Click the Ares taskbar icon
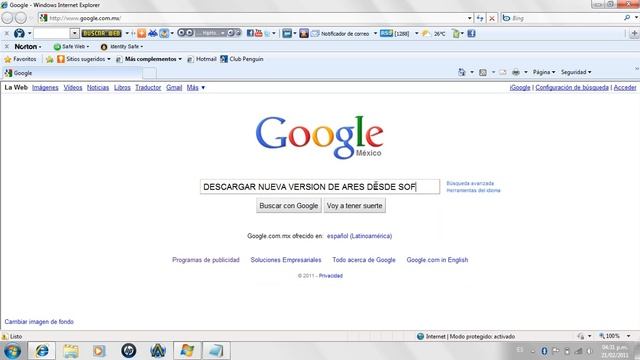This screenshot has height=360, width=640. click(158, 351)
